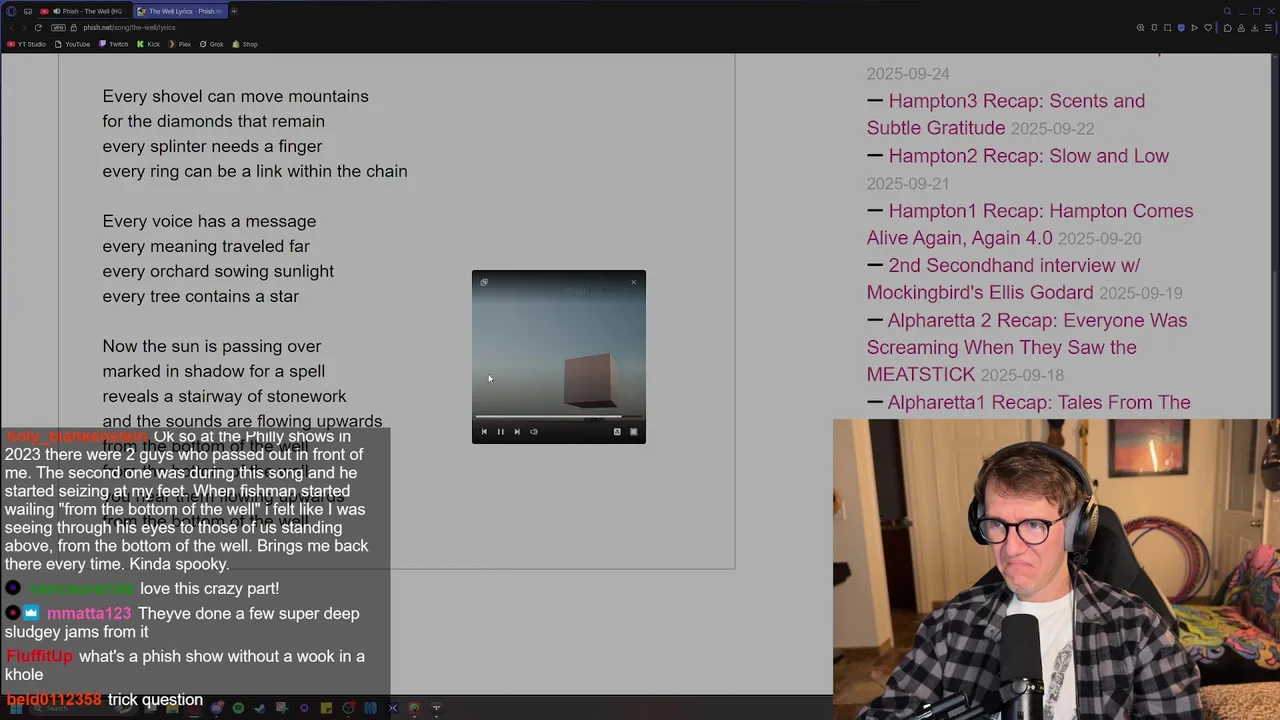Go forward with the browser forward arrow
1280x720 pixels.
pyautogui.click(x=24, y=28)
